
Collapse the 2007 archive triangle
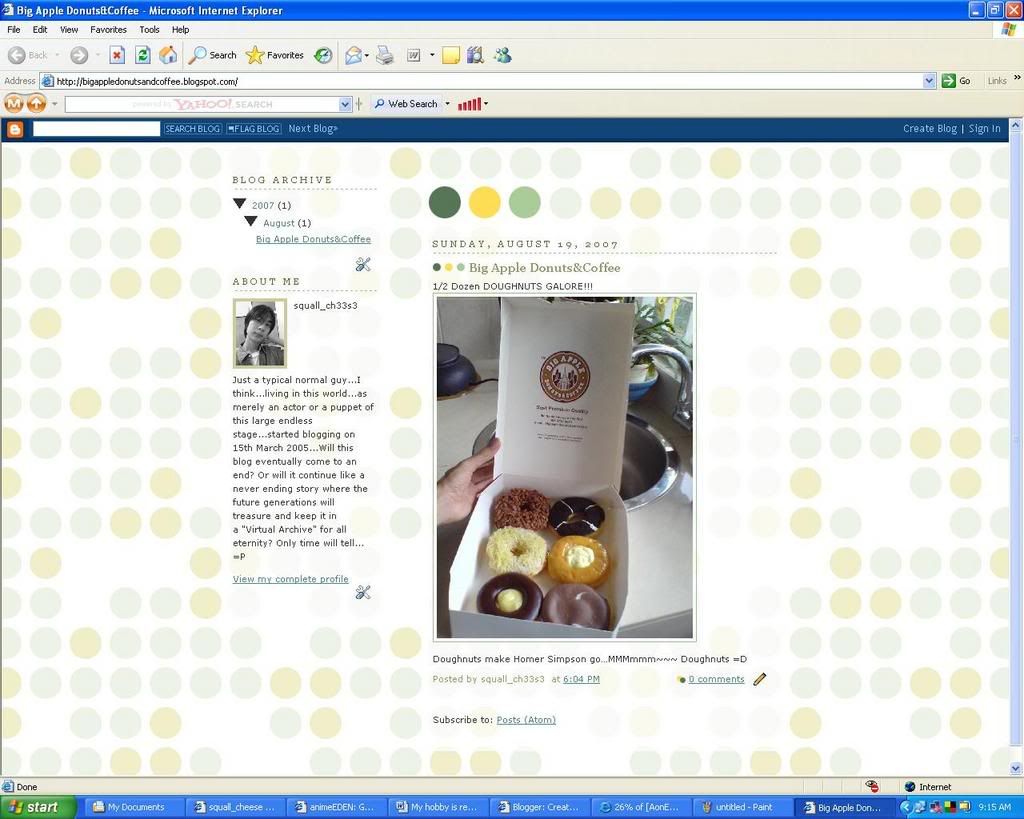point(240,204)
